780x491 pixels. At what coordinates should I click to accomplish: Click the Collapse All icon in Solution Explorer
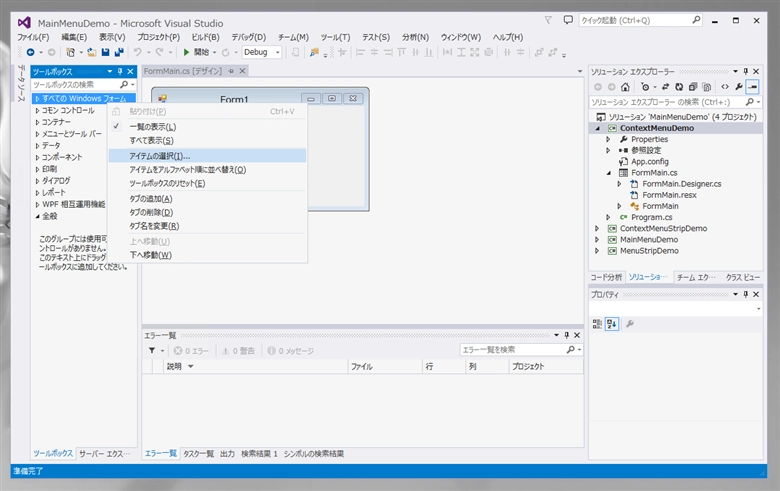pos(693,87)
